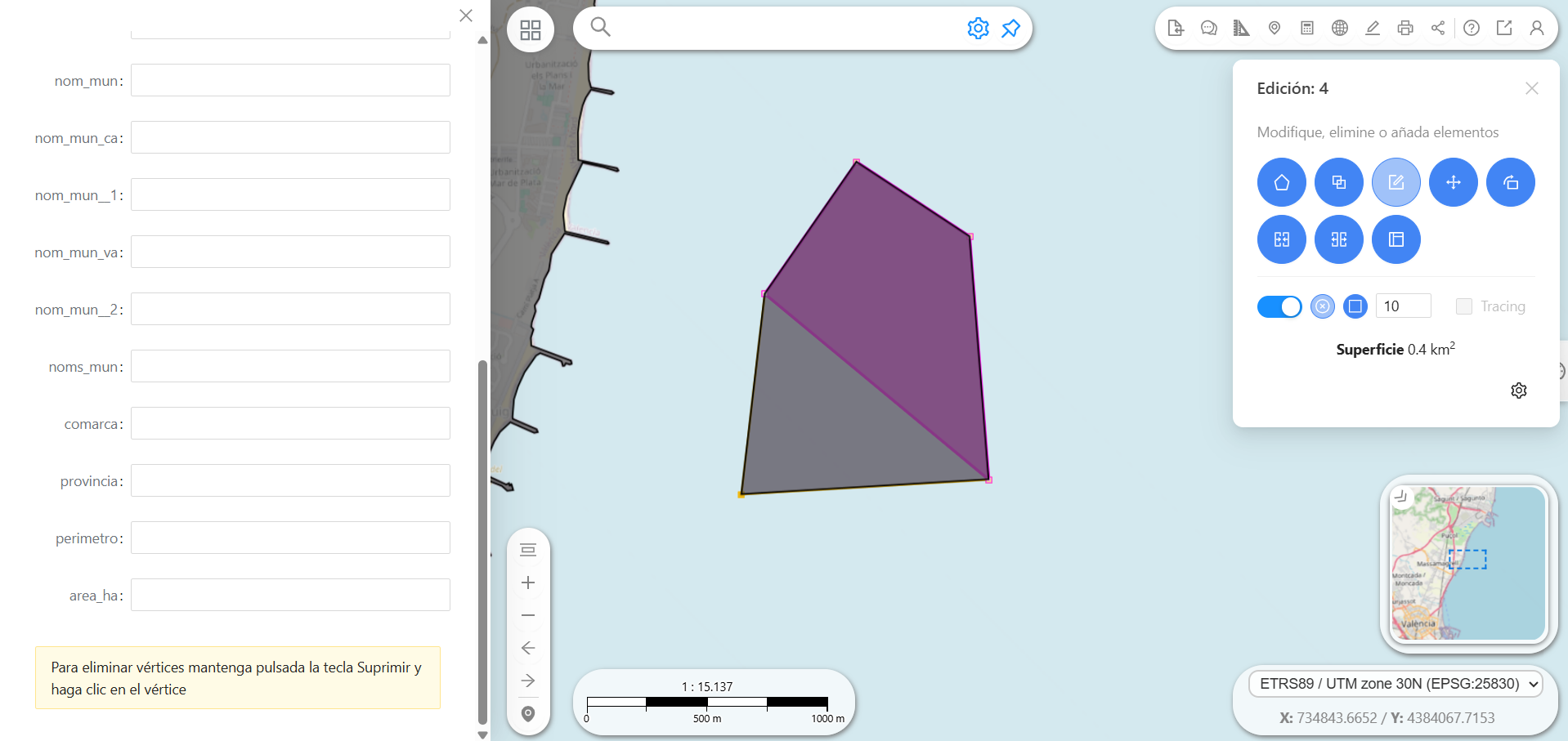Click the pin icon in the search bar
The image size is (1568, 741).
(1010, 28)
